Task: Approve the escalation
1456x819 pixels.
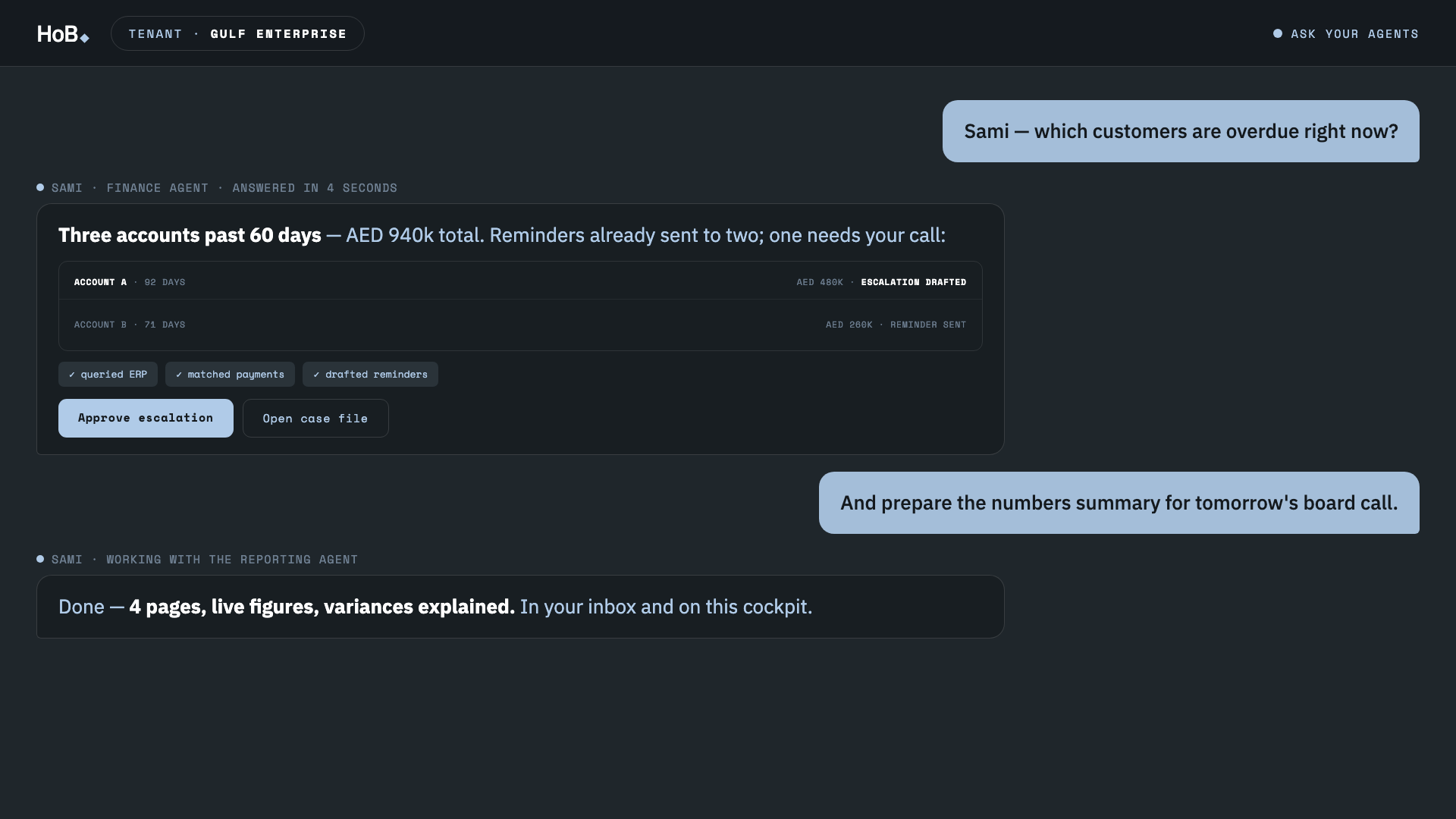Action: point(146,418)
